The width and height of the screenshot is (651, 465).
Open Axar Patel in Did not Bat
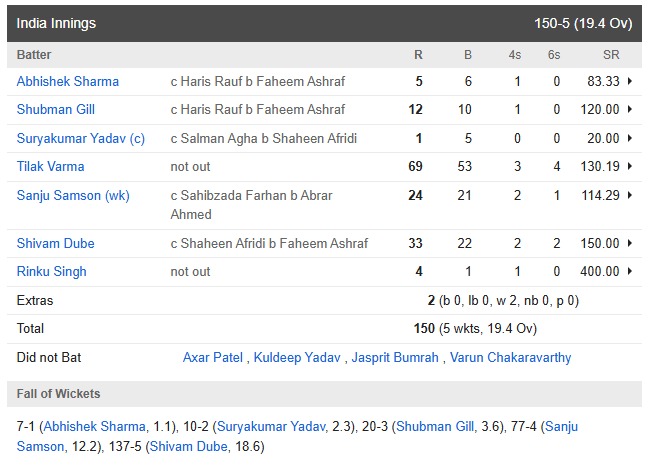[214, 357]
